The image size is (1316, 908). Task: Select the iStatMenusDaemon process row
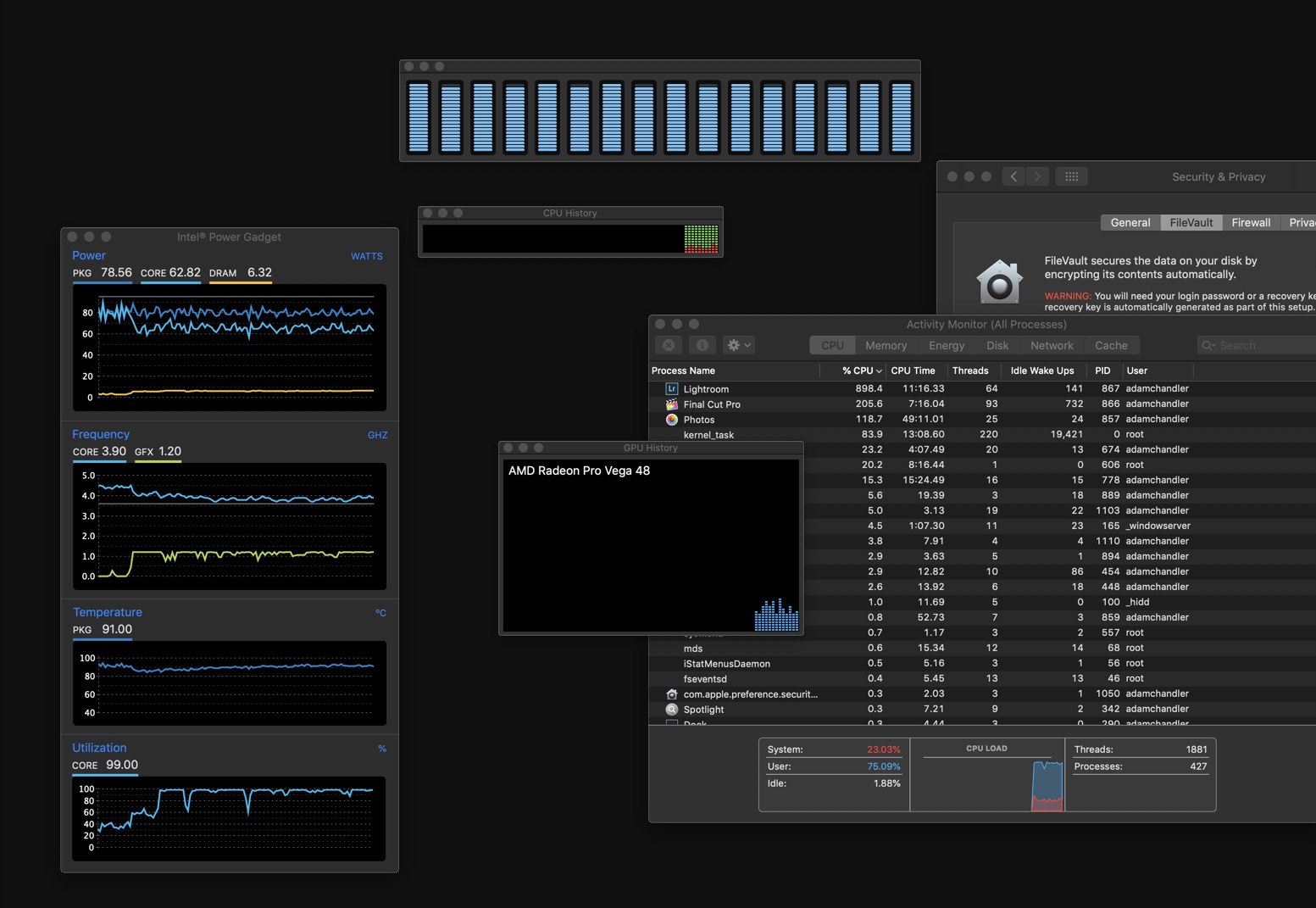[982, 664]
